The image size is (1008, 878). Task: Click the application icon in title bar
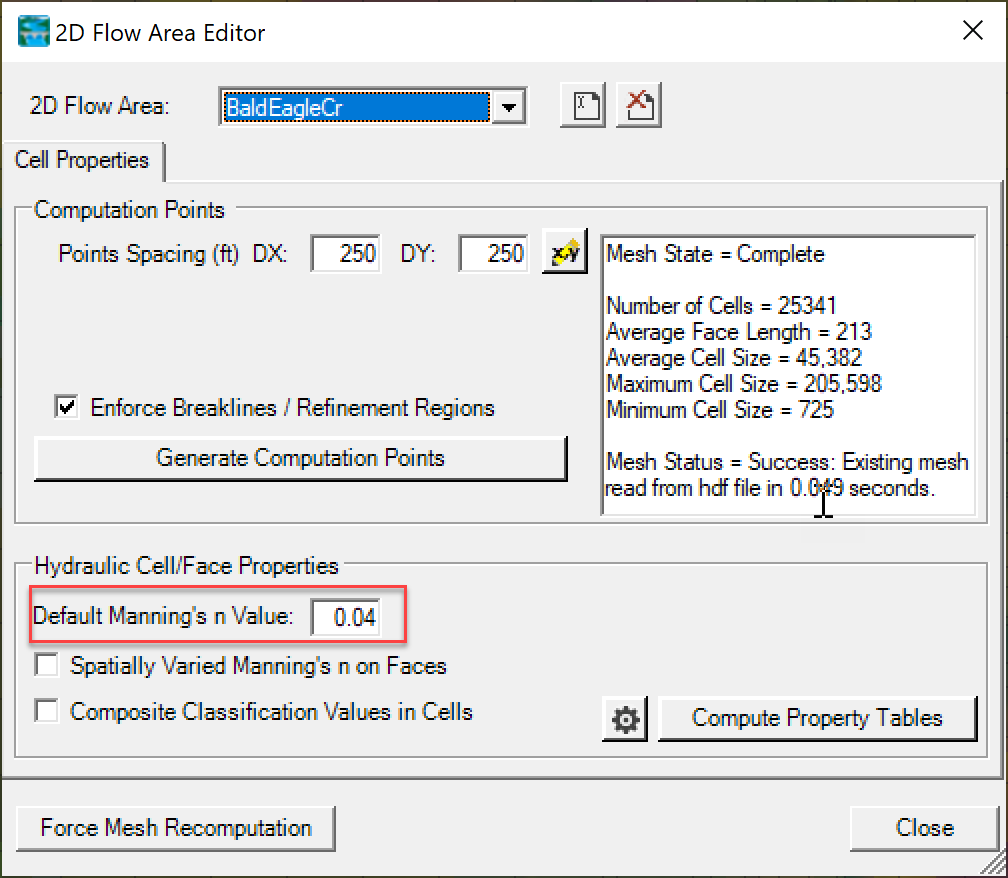(x=34, y=32)
